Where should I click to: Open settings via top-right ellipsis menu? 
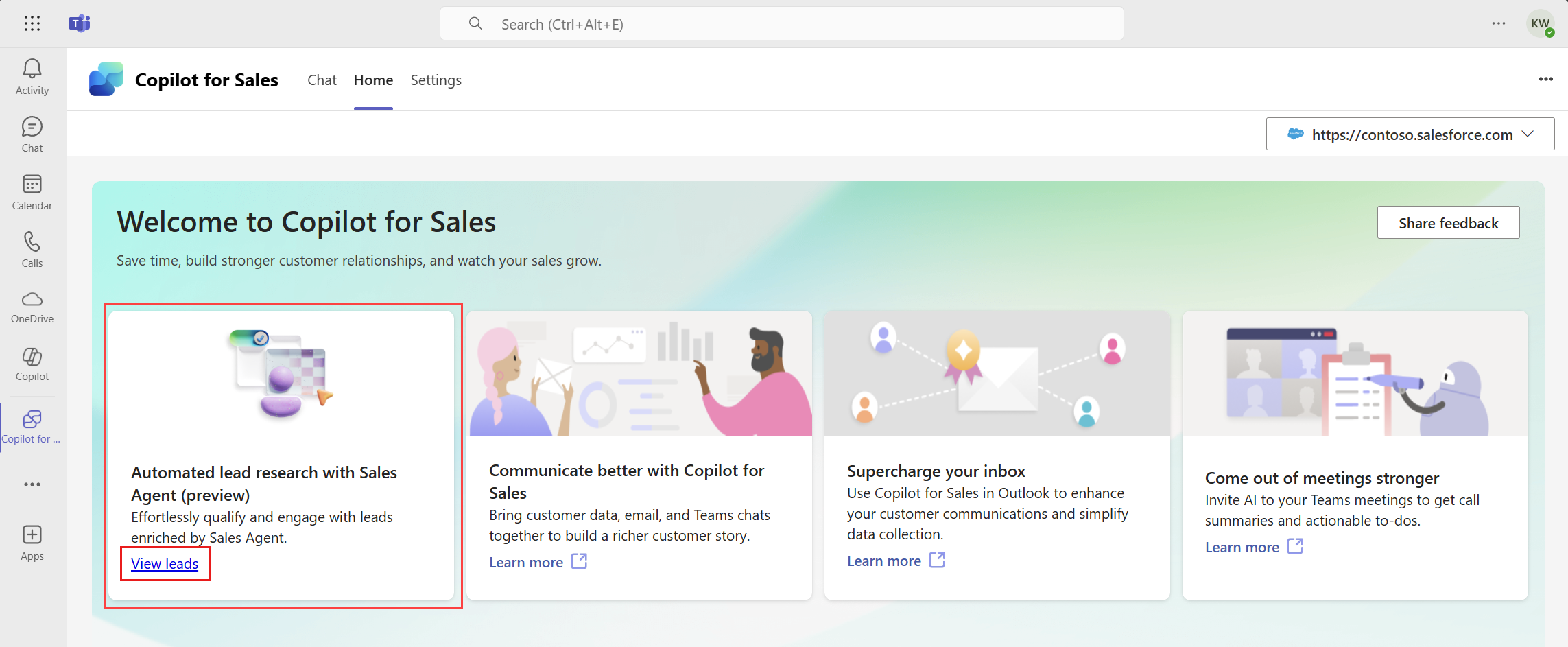[x=1498, y=23]
